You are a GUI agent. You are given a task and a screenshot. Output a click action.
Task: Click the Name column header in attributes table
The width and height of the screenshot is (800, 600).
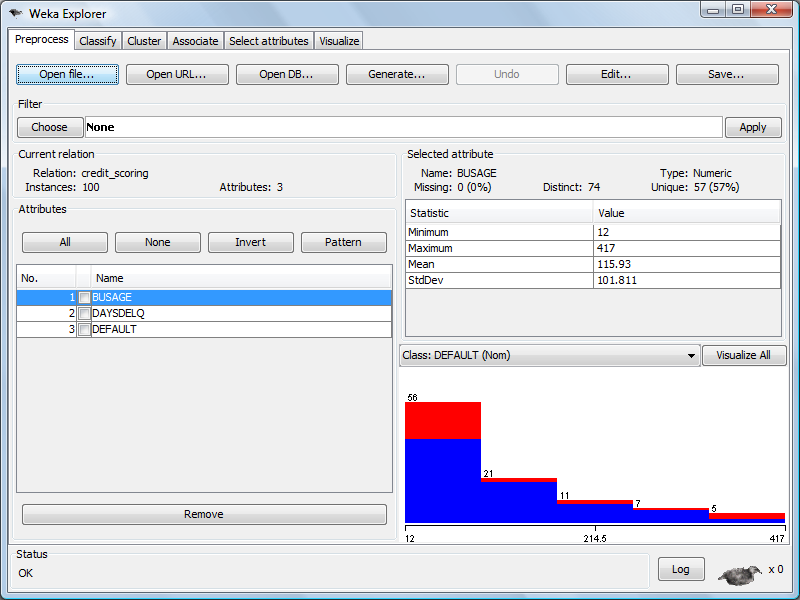pyautogui.click(x=241, y=278)
